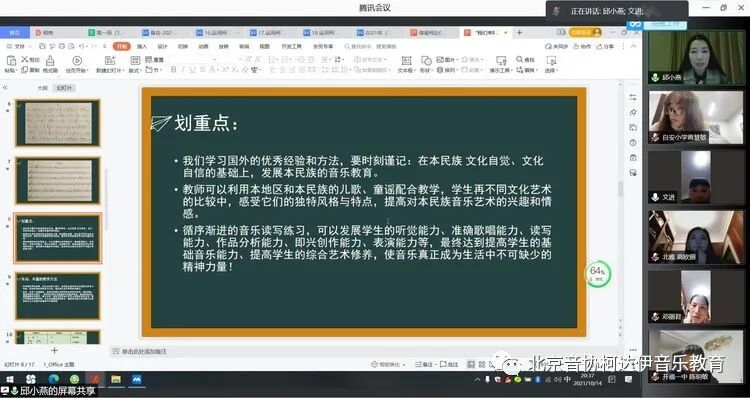Click the Collaborate (协作) icon

[583, 46]
